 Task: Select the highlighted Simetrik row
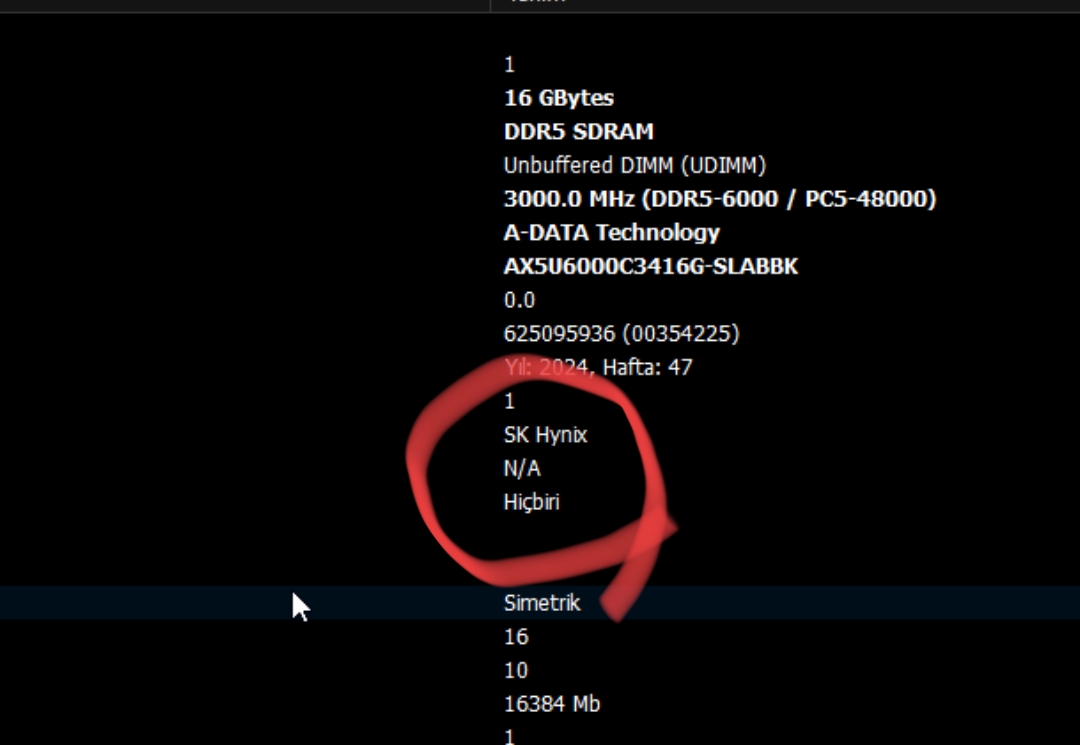(x=541, y=603)
